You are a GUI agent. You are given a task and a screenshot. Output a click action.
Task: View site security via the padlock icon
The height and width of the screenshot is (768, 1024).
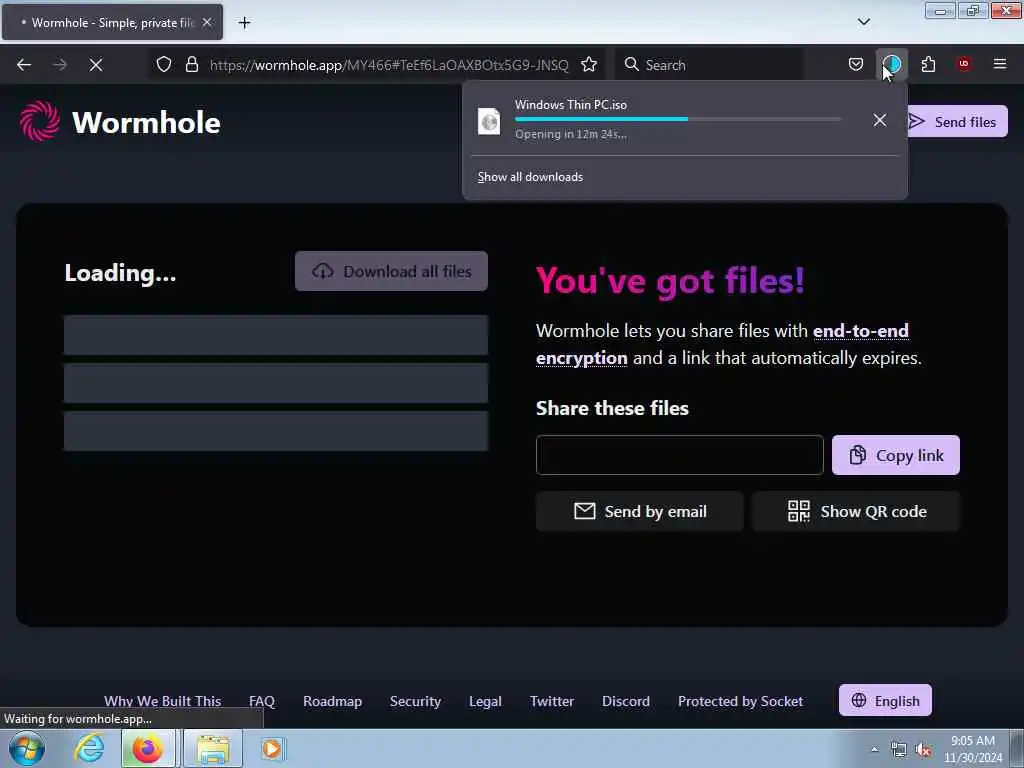pos(191,64)
